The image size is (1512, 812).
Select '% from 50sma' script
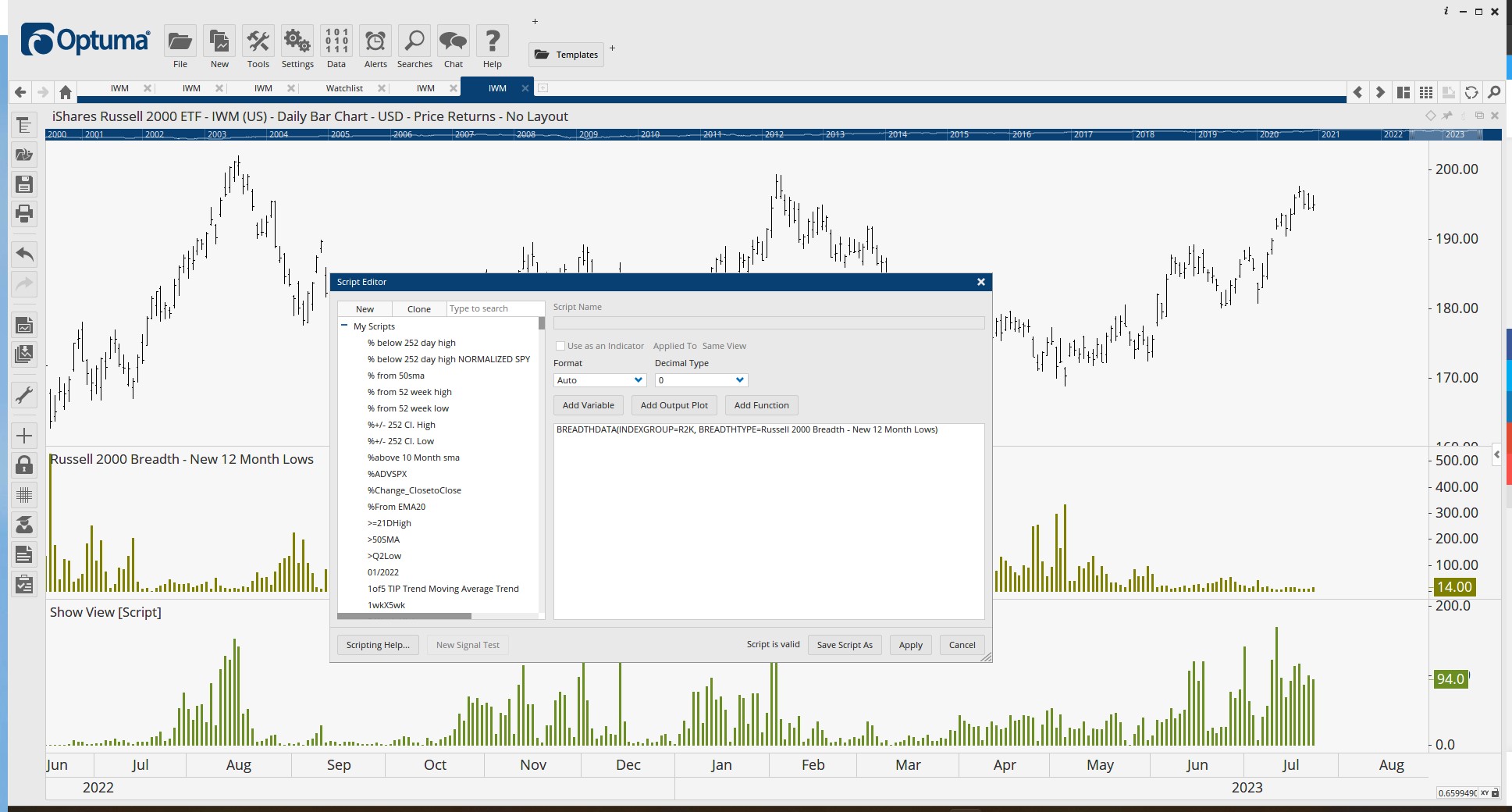coord(396,376)
